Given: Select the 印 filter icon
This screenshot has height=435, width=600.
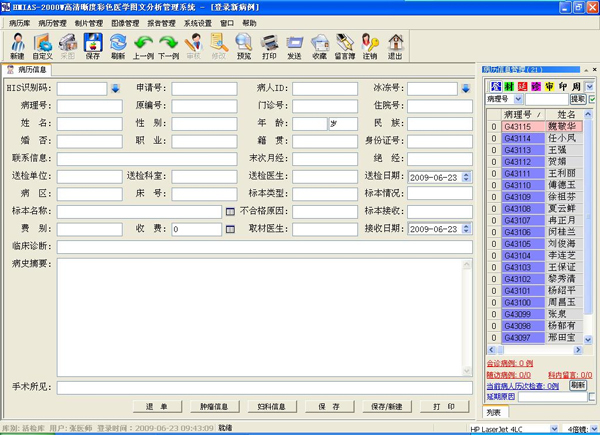Looking at the screenshot, I should point(562,87).
